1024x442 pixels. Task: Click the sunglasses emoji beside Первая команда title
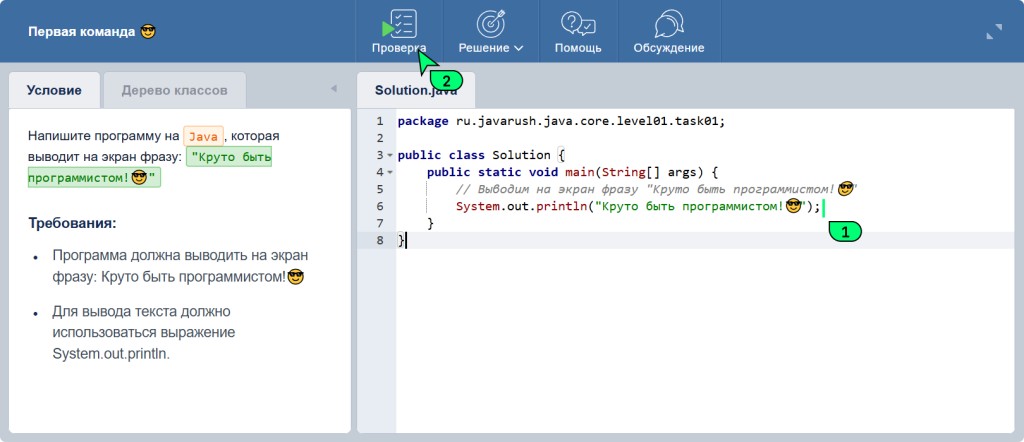148,32
